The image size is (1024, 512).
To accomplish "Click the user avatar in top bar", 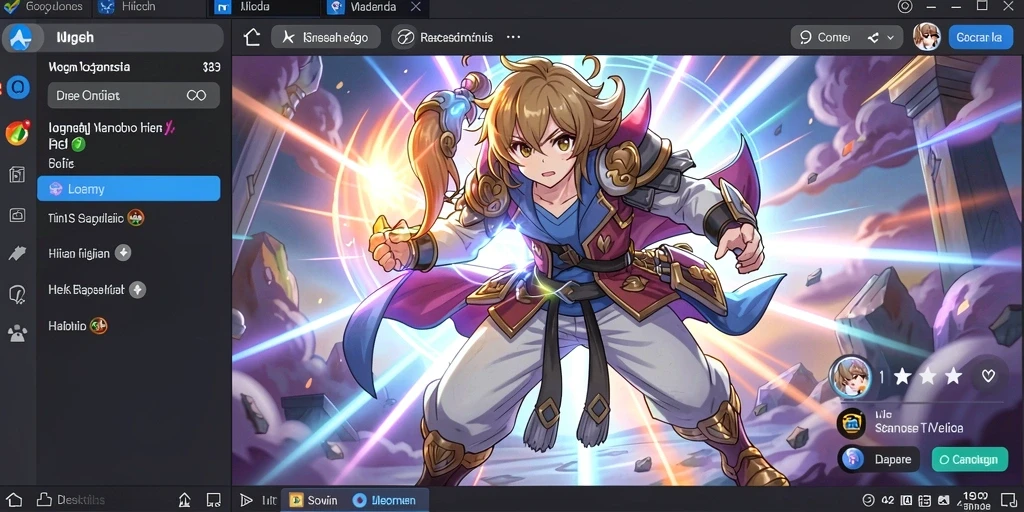I will pos(926,37).
